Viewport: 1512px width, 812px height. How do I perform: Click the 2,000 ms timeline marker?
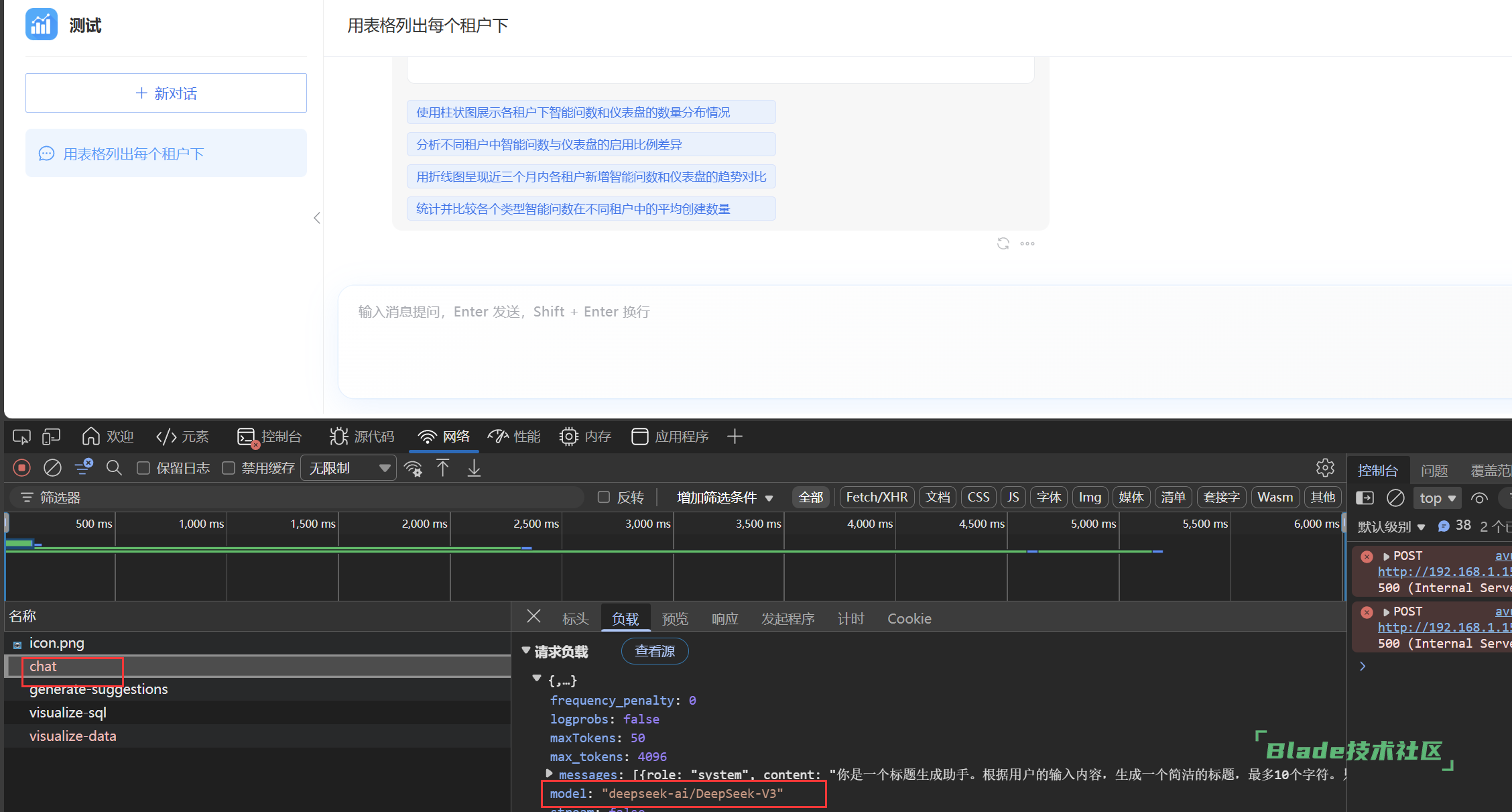point(424,524)
